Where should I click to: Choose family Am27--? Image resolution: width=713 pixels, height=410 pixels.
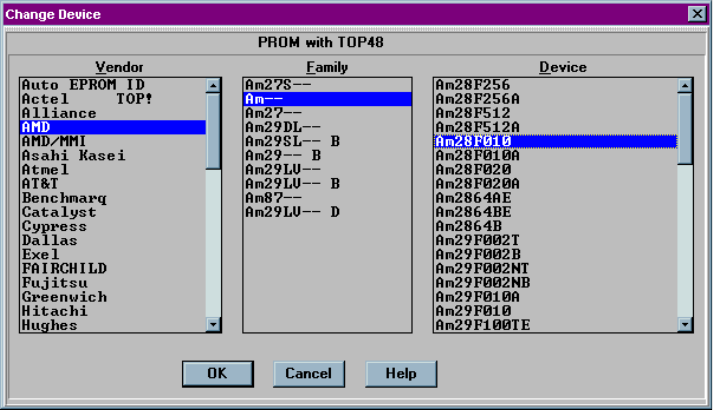[x=327, y=113]
